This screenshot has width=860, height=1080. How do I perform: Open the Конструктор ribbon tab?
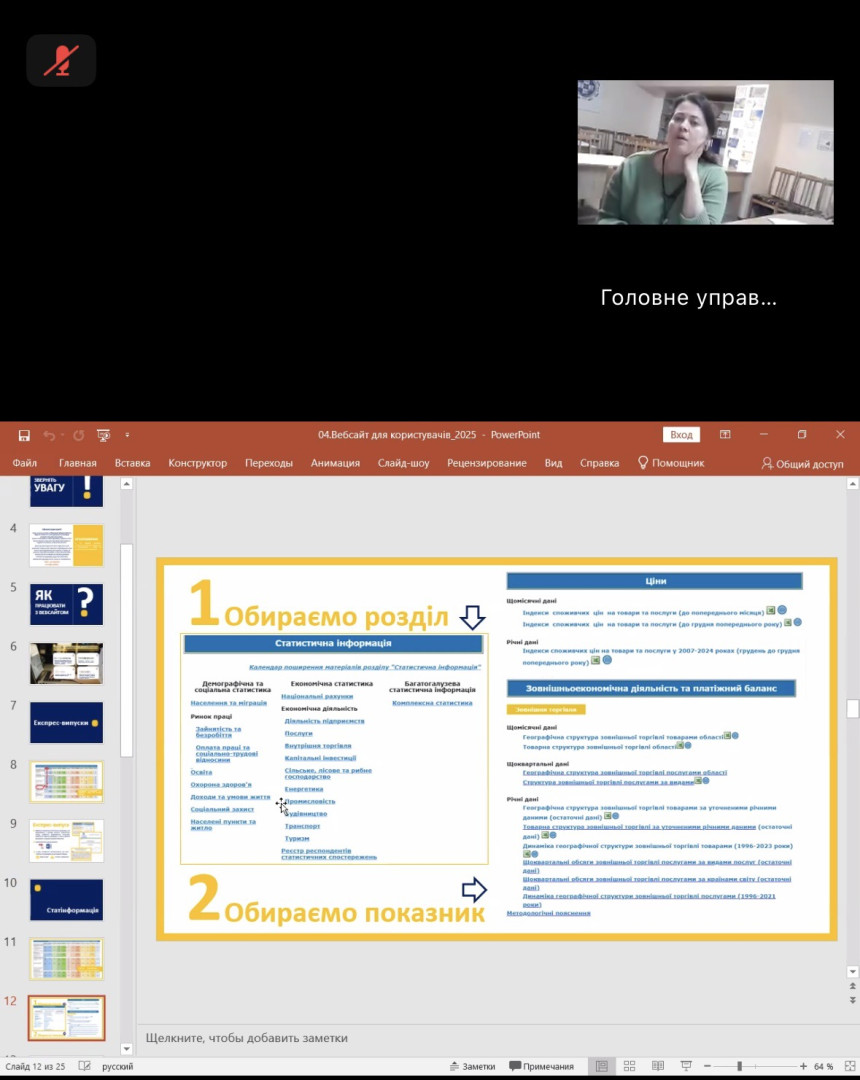click(198, 463)
